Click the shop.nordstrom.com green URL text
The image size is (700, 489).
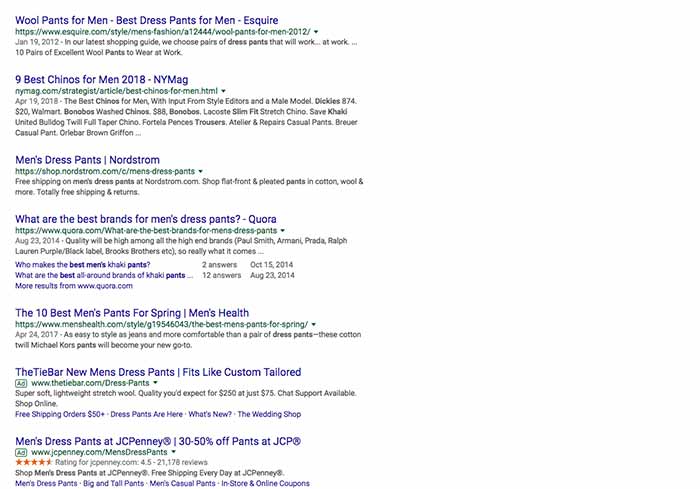pyautogui.click(x=105, y=171)
